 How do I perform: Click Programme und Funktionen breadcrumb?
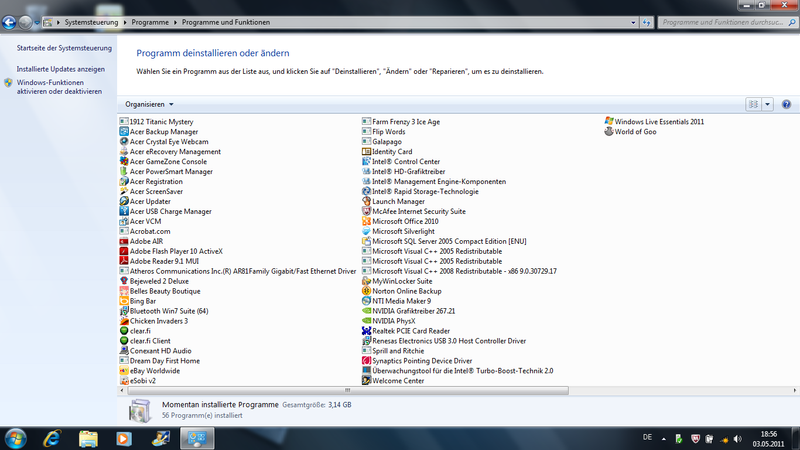coord(226,22)
